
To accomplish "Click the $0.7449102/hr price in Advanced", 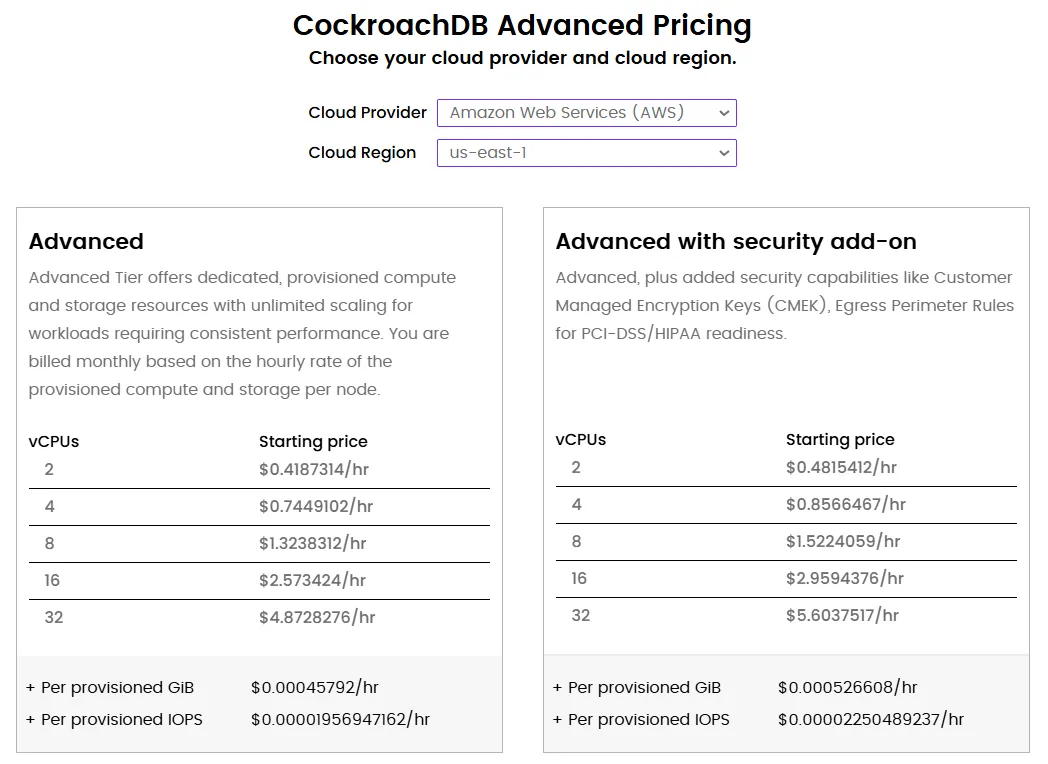I will tap(315, 507).
